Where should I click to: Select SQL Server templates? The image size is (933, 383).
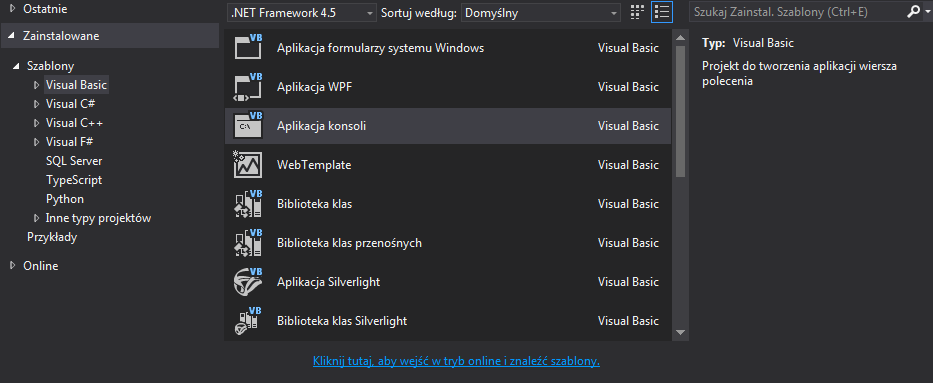point(74,161)
